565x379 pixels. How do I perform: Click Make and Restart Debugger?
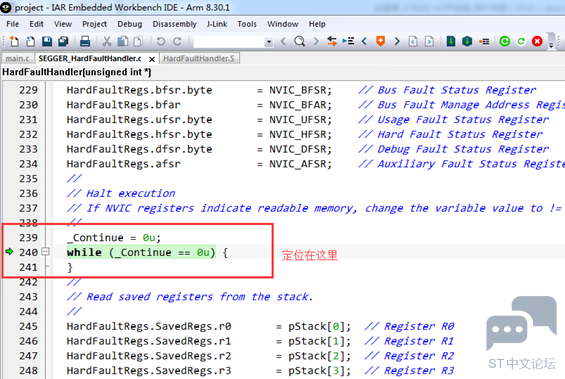[x=505, y=41]
